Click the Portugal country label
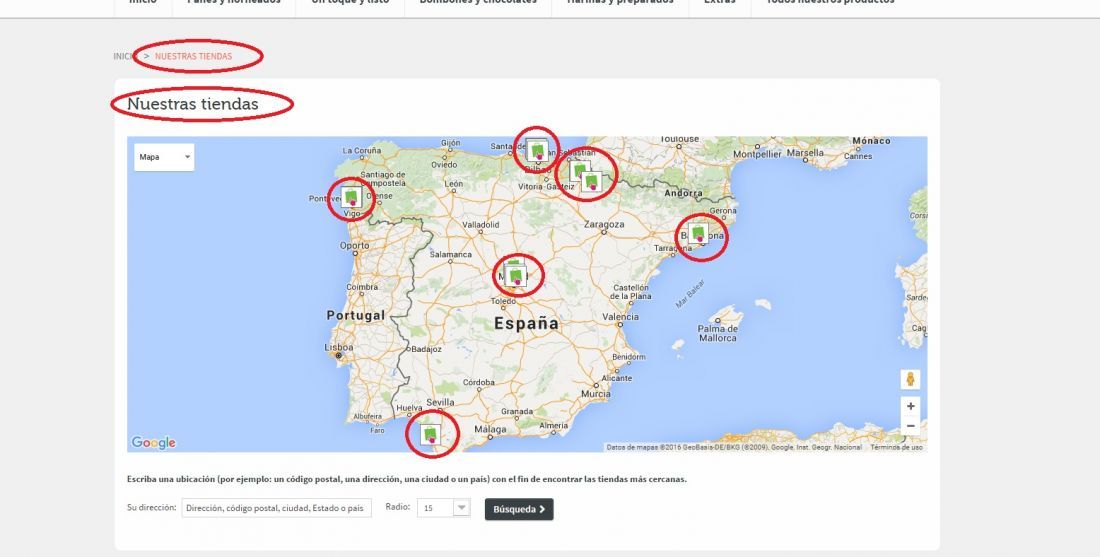The height and width of the screenshot is (557, 1100). click(356, 316)
